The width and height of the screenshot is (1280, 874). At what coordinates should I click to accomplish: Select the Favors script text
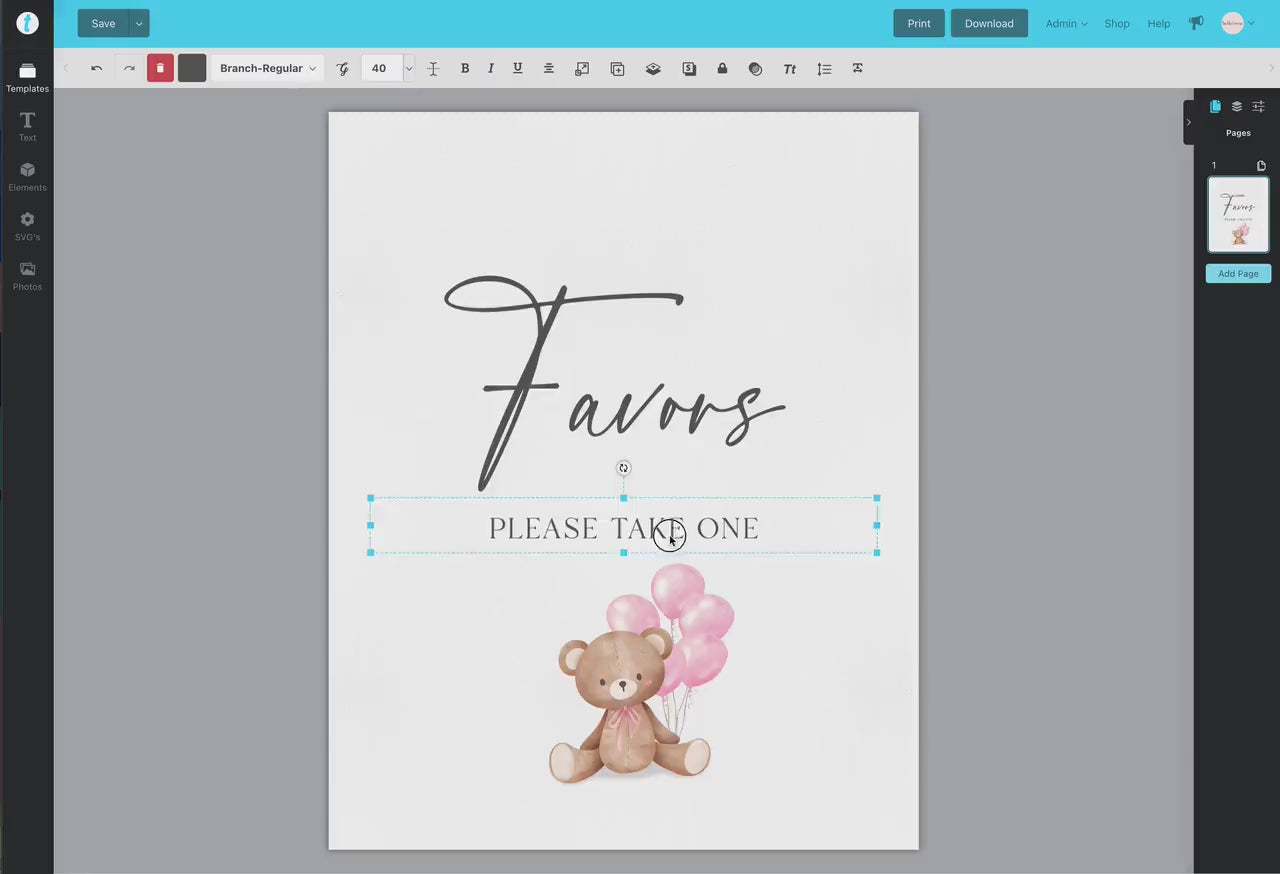pos(614,382)
